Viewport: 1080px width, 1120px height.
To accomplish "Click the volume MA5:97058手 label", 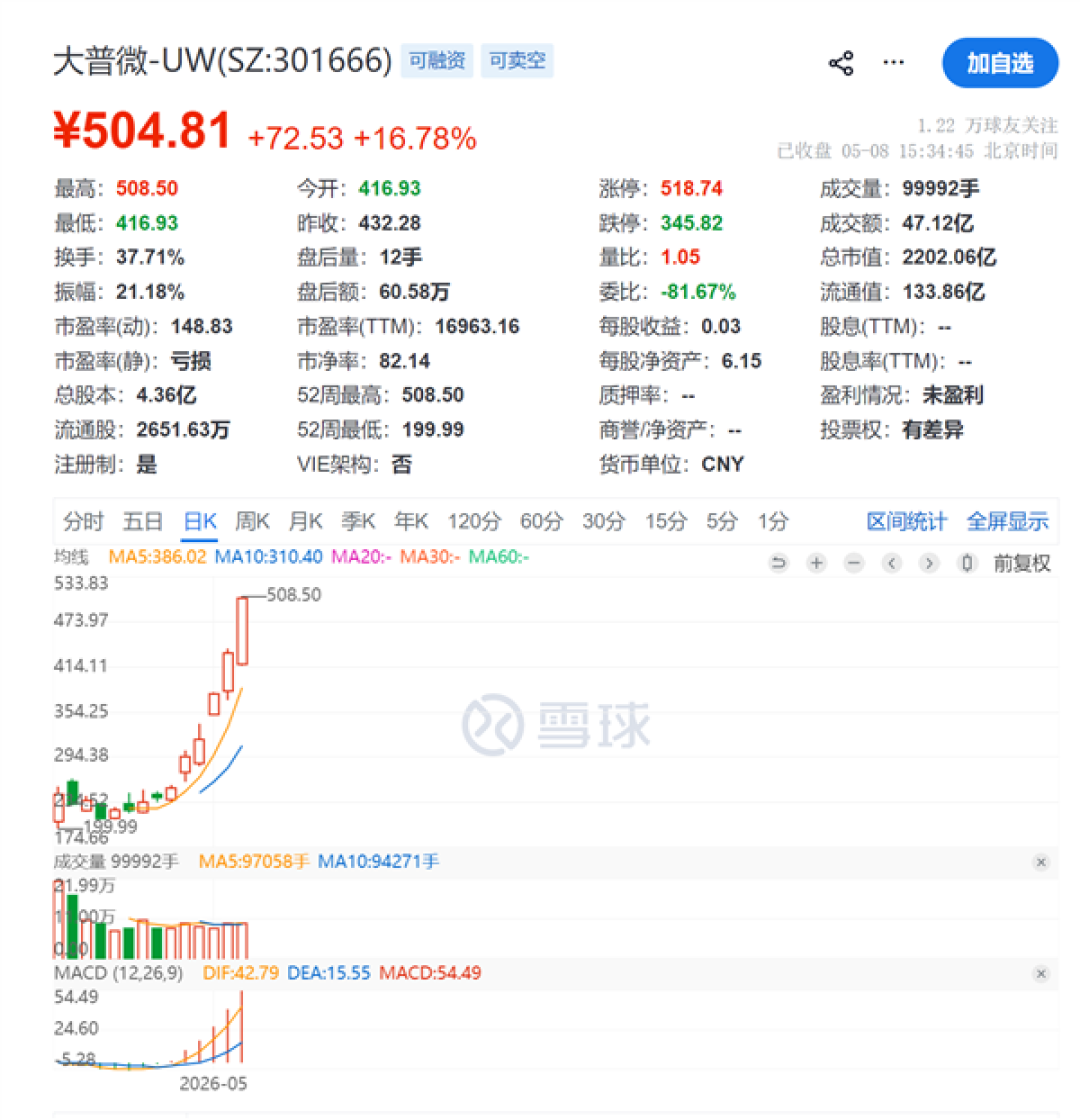I will 254,862.
